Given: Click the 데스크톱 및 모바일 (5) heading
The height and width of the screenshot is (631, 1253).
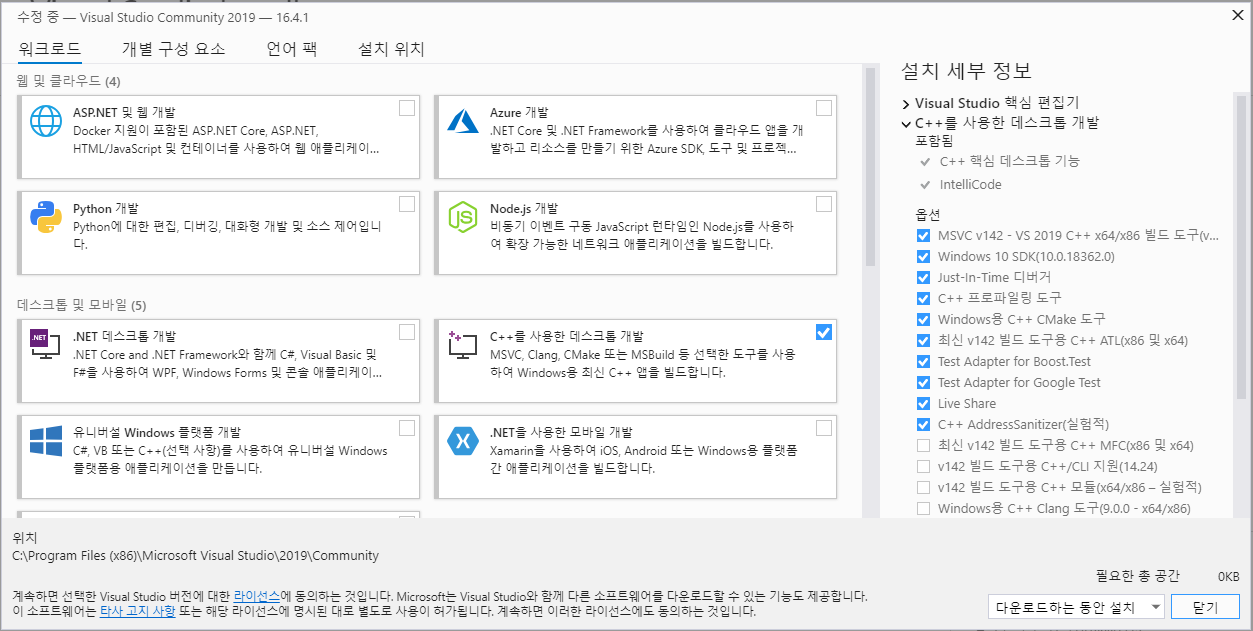Looking at the screenshot, I should click(x=82, y=305).
